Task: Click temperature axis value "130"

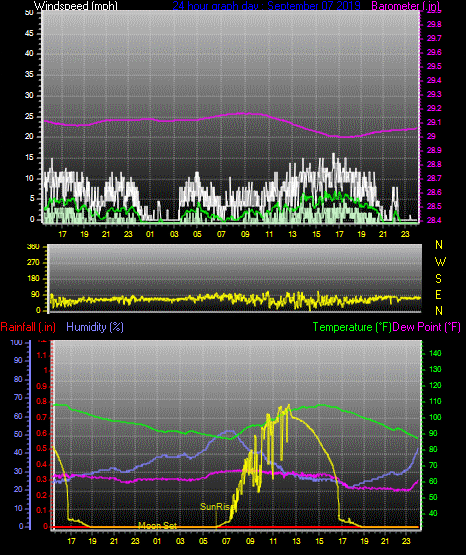Action: pos(435,370)
